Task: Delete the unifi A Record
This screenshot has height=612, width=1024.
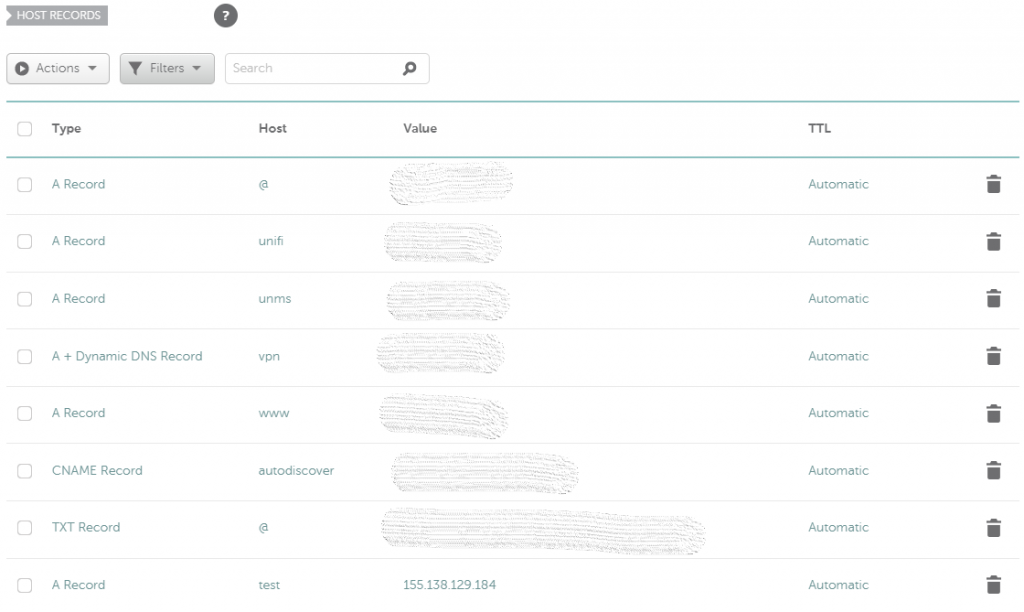Action: pyautogui.click(x=993, y=241)
